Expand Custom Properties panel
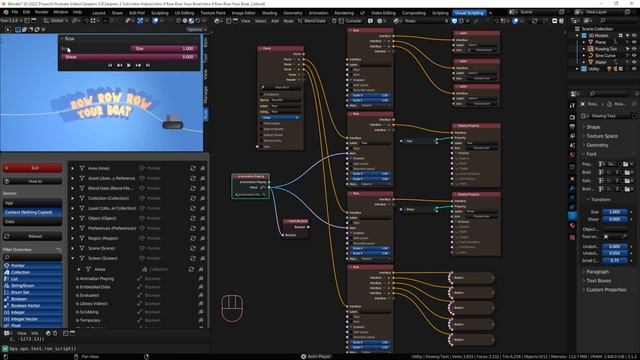 (606, 290)
